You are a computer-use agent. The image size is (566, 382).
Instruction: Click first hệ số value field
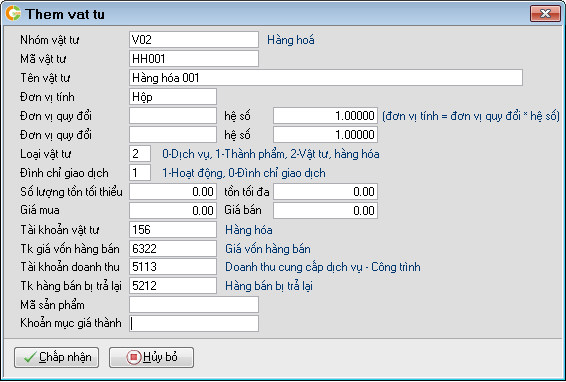tap(326, 116)
